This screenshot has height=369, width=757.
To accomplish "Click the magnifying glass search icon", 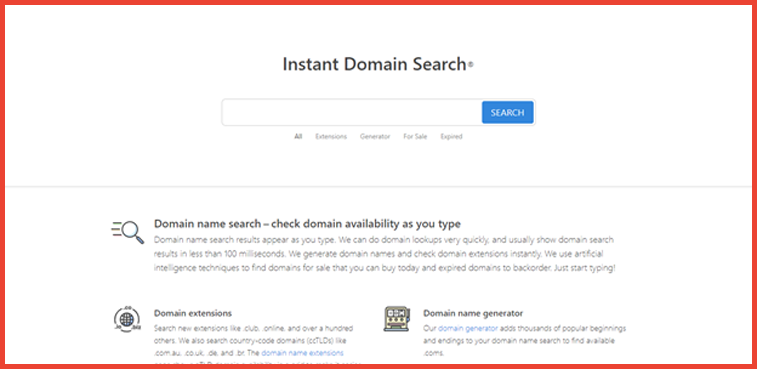I will (127, 231).
